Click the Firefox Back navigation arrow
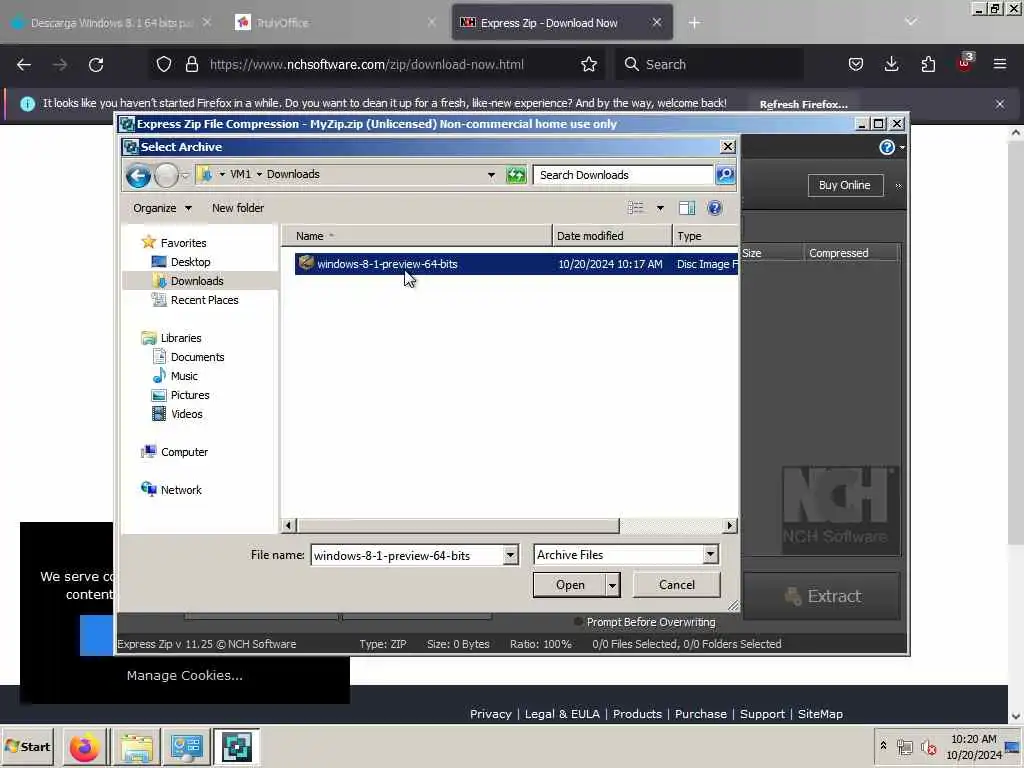The image size is (1024, 768). pos(24,64)
